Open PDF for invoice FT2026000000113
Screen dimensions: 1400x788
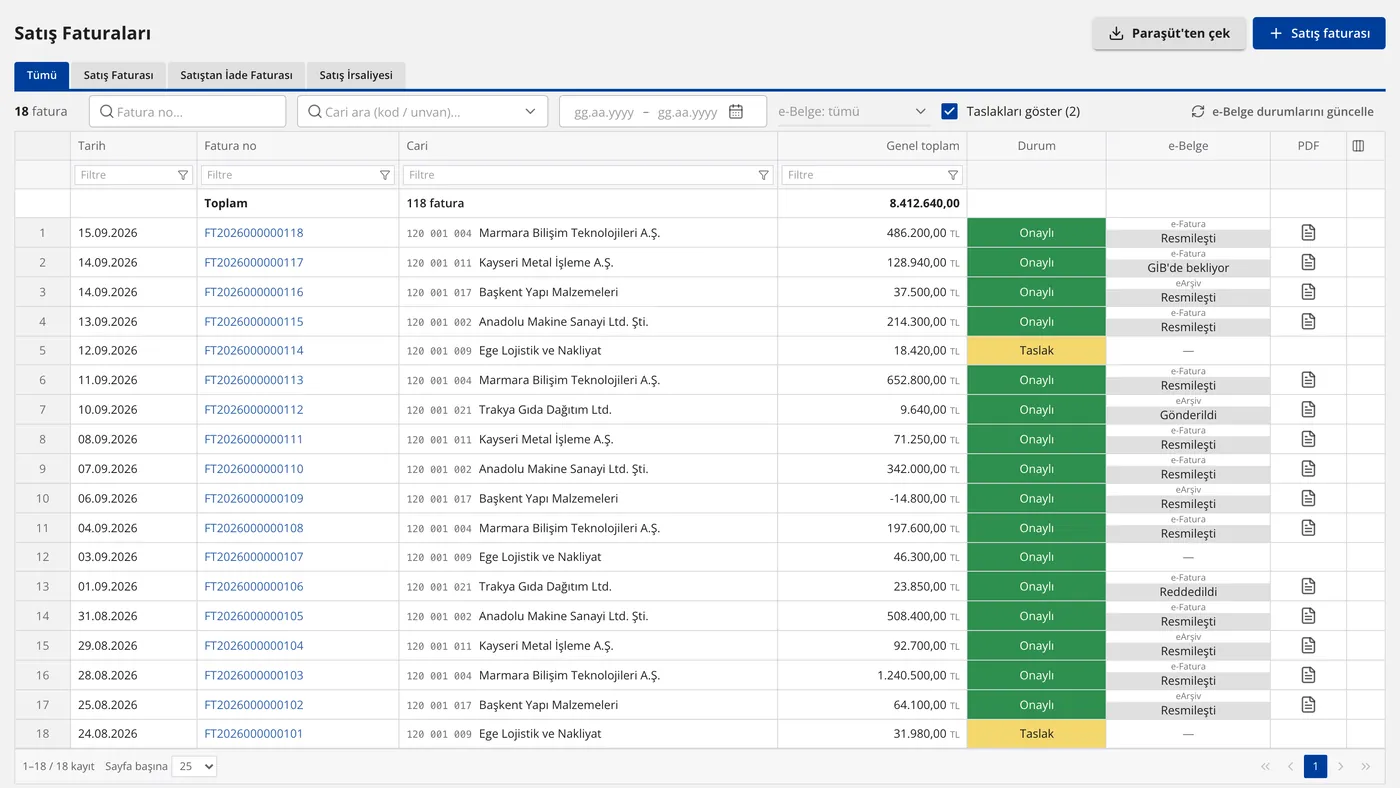pos(1308,380)
